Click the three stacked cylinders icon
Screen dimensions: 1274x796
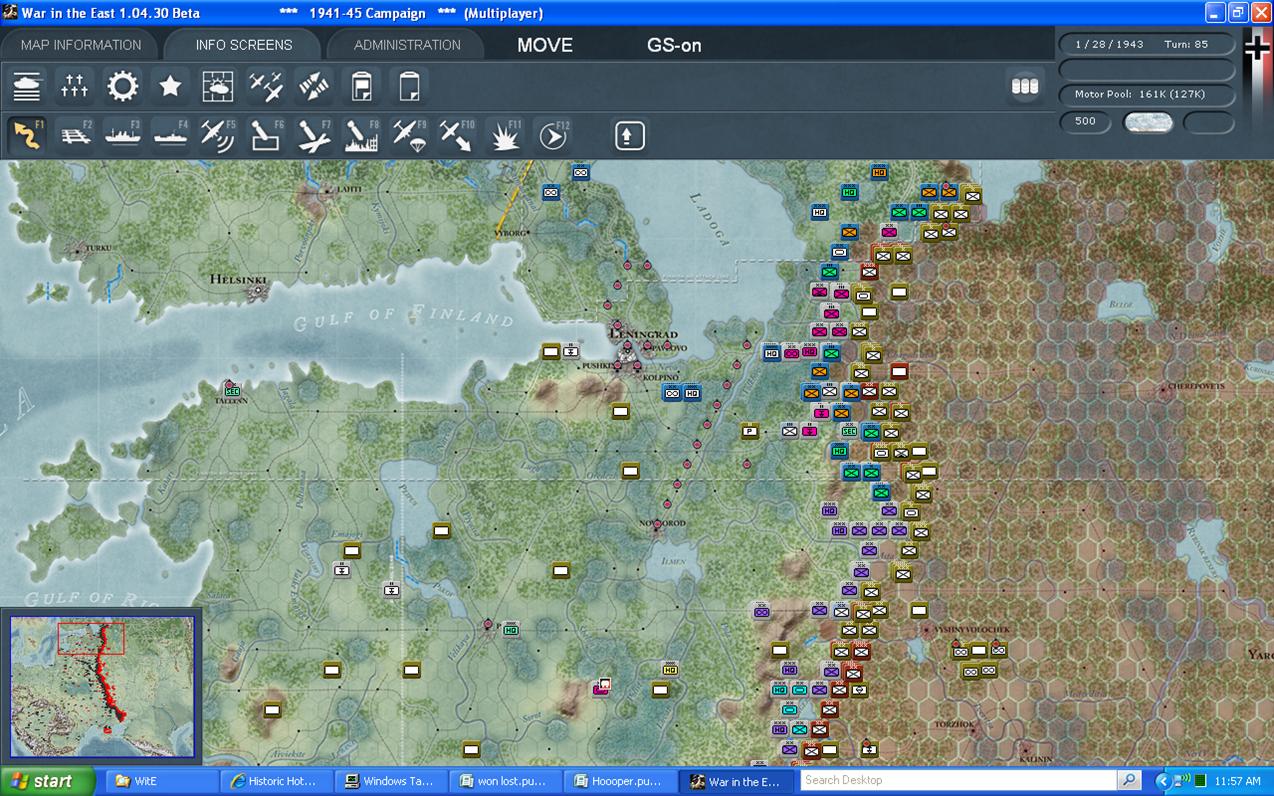(1025, 86)
